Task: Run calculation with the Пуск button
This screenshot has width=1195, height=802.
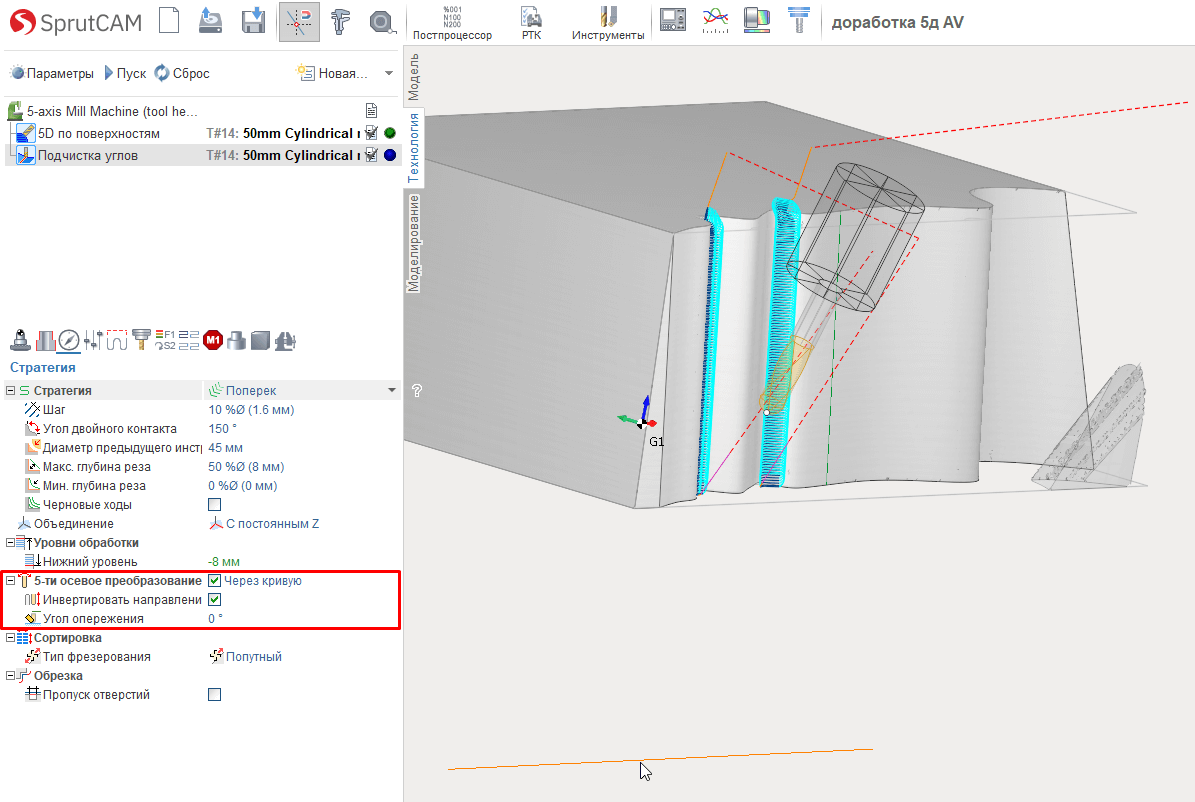Action: 125,73
